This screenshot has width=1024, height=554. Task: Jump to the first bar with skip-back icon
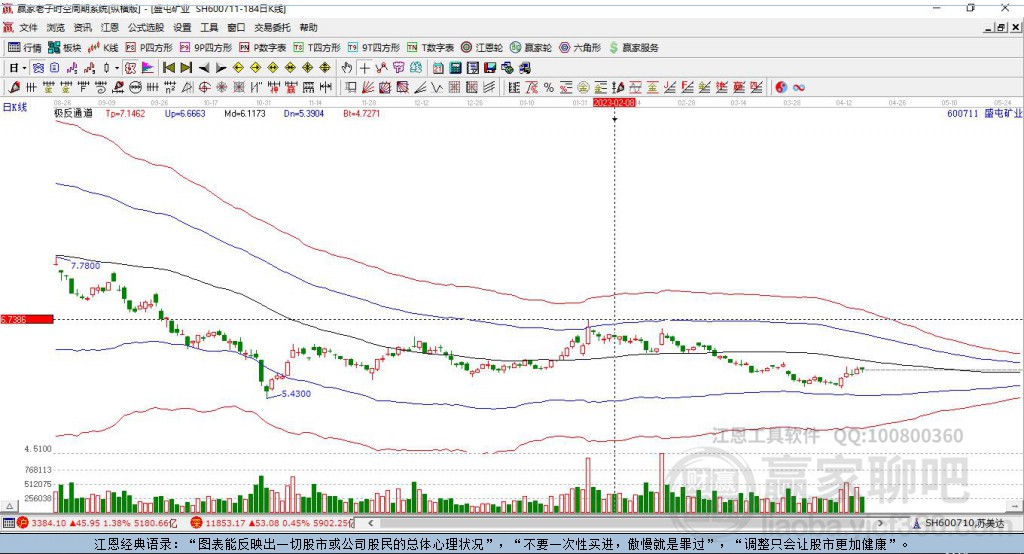pyautogui.click(x=168, y=68)
